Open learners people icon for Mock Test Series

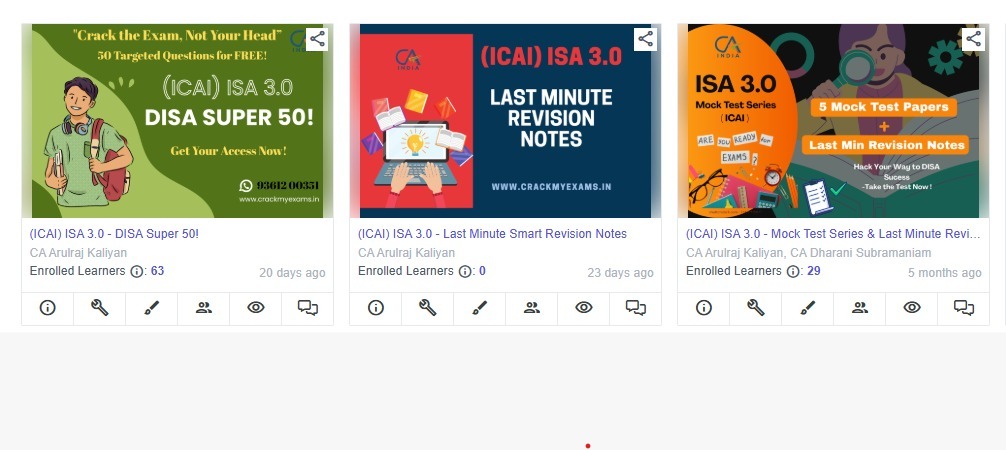860,308
